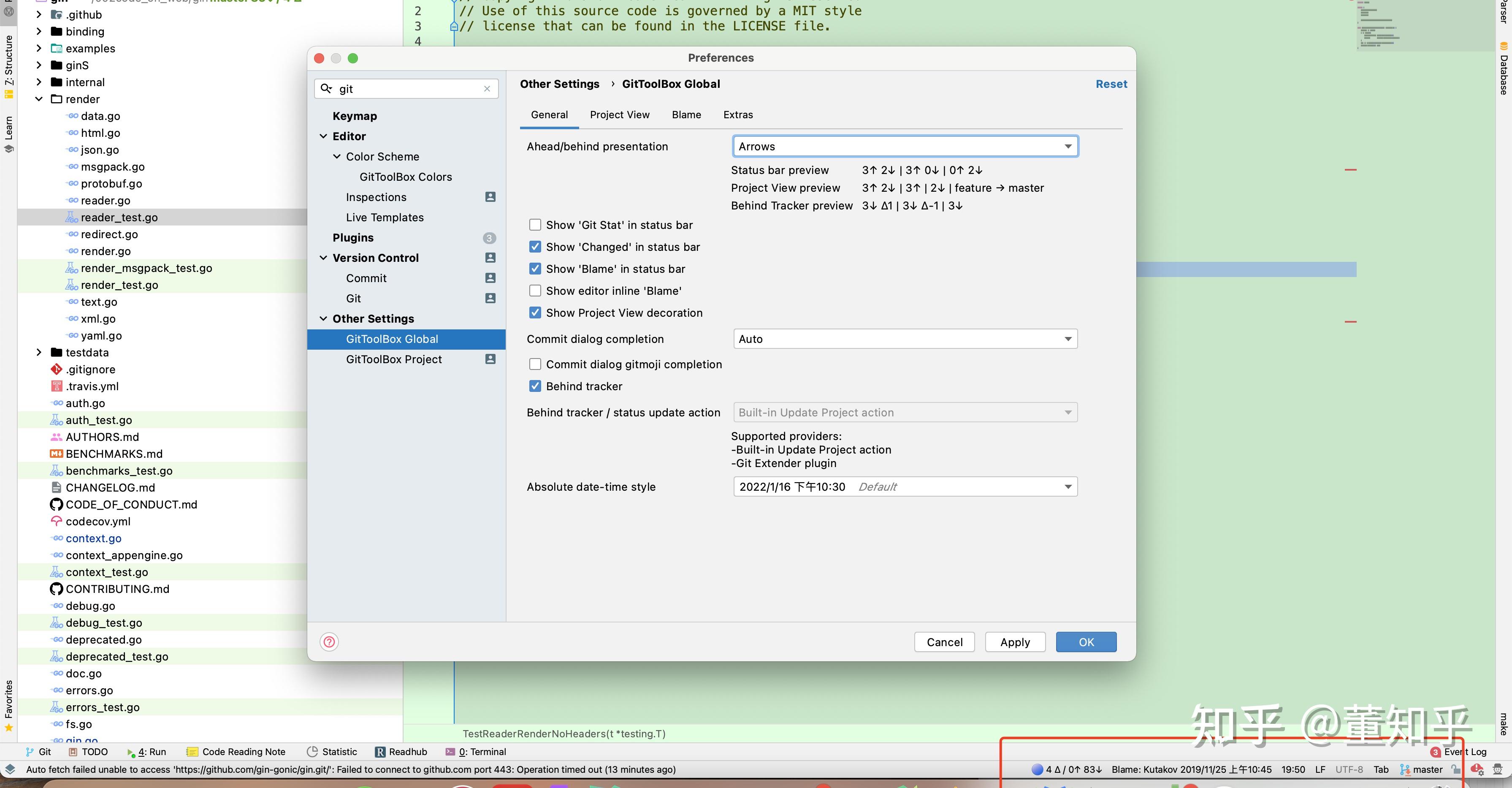Collapse the render folder in project tree
This screenshot has width=1512, height=788.
click(x=39, y=99)
